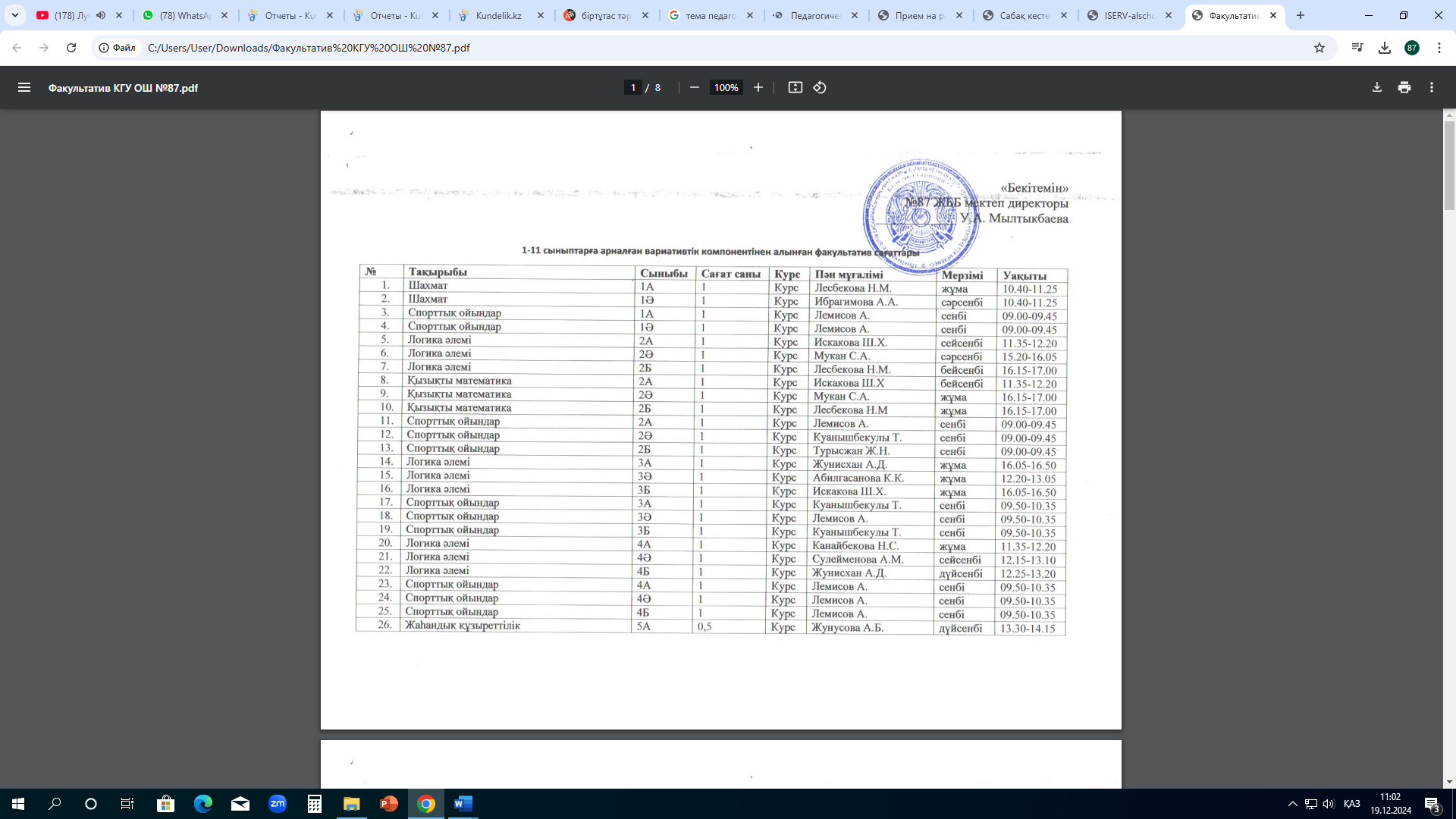Mute the YouTube tab audio icon
Screen dimensions: 1456x819
click(101, 15)
